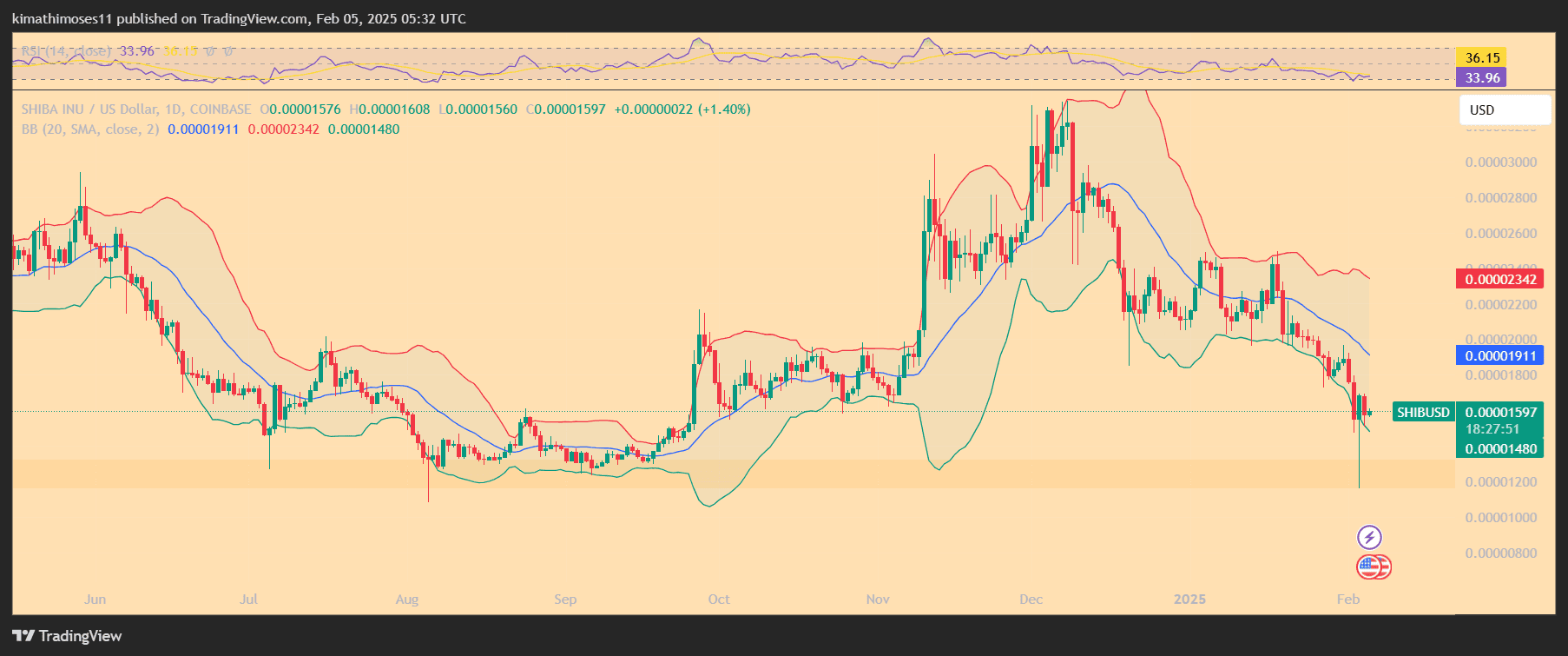Click the 0.00001200 price axis label
The height and width of the screenshot is (656, 1568).
pos(1501,482)
